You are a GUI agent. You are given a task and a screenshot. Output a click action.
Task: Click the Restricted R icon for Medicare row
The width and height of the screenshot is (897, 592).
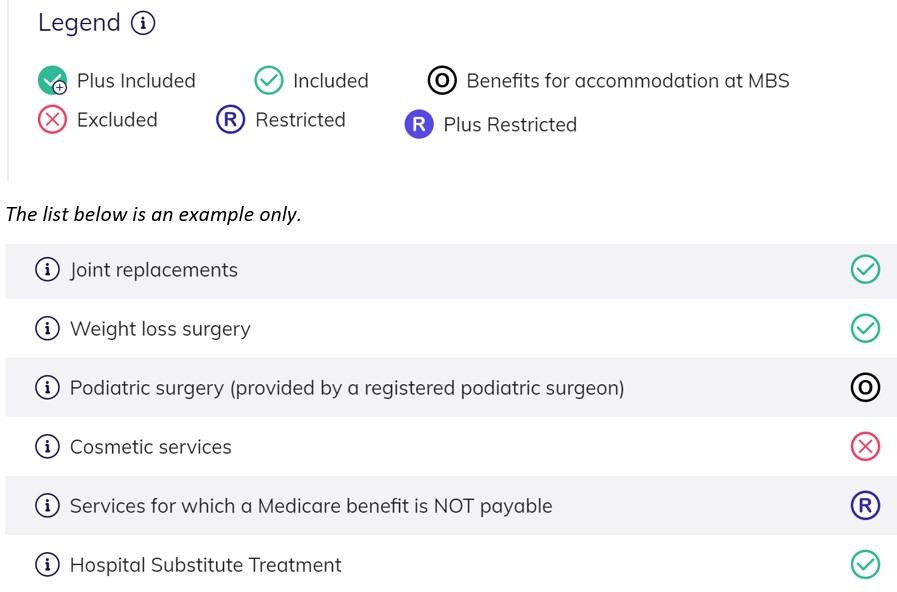pyautogui.click(x=865, y=505)
